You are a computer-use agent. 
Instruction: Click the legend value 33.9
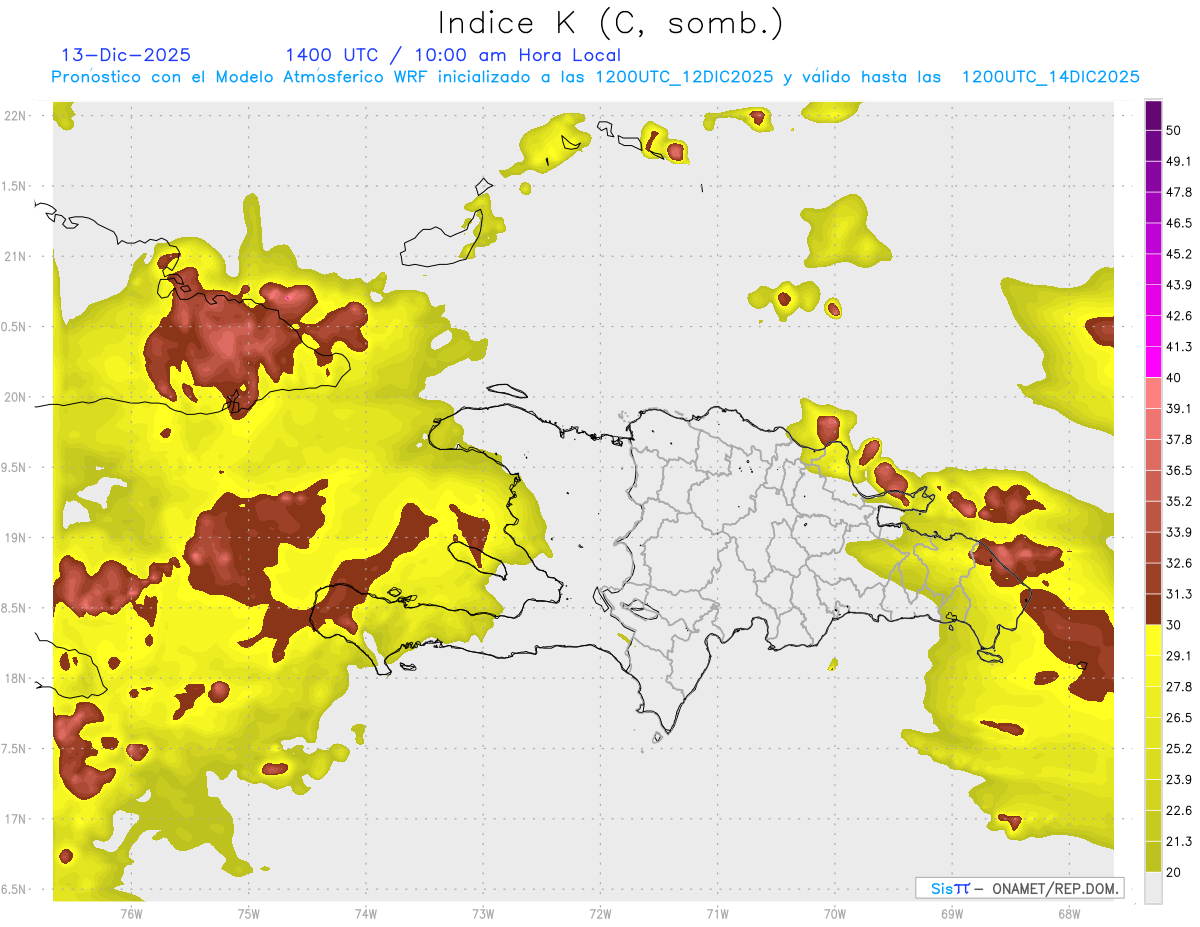point(1178,532)
